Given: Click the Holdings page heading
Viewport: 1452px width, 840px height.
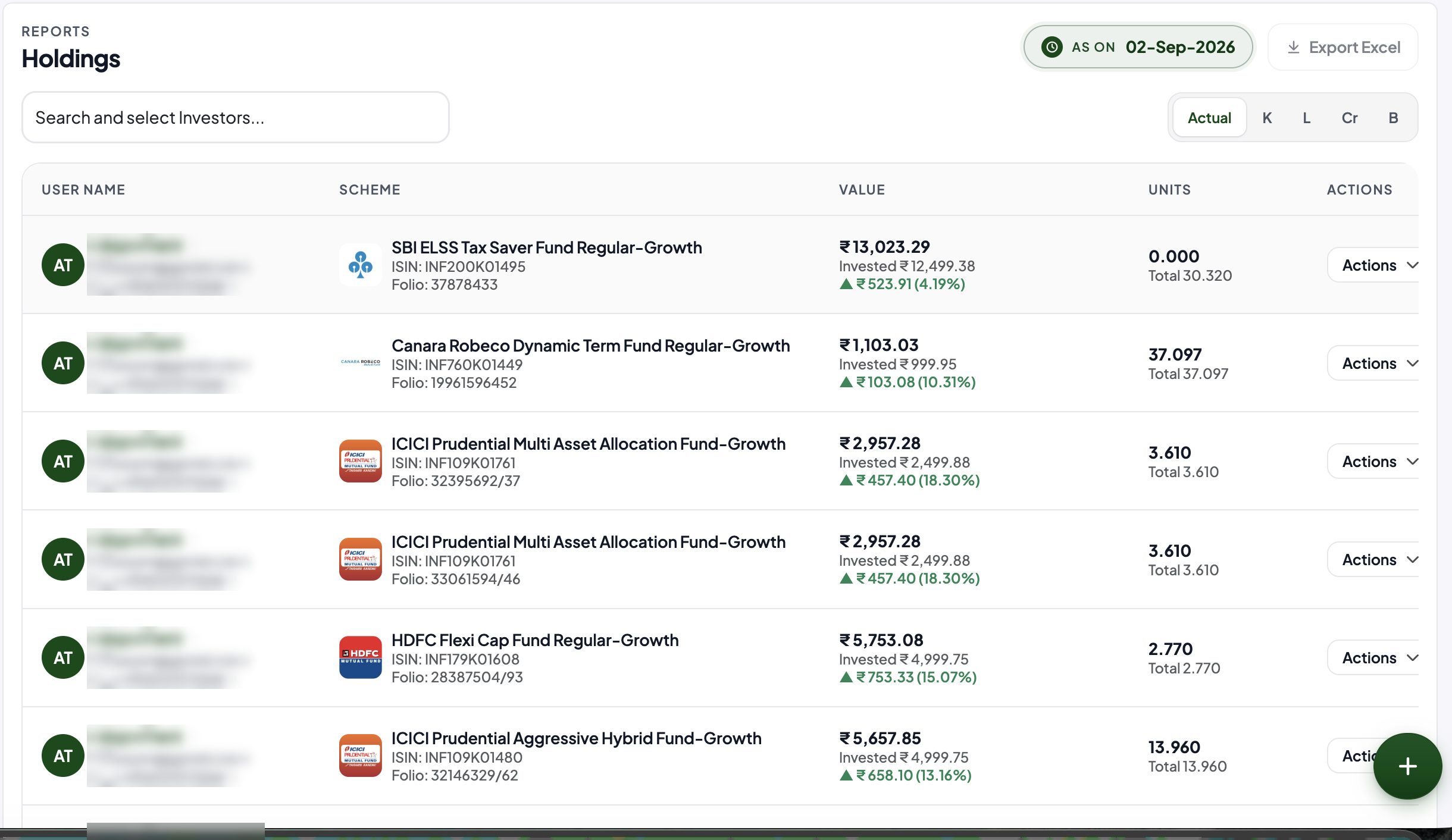Looking at the screenshot, I should 71,59.
